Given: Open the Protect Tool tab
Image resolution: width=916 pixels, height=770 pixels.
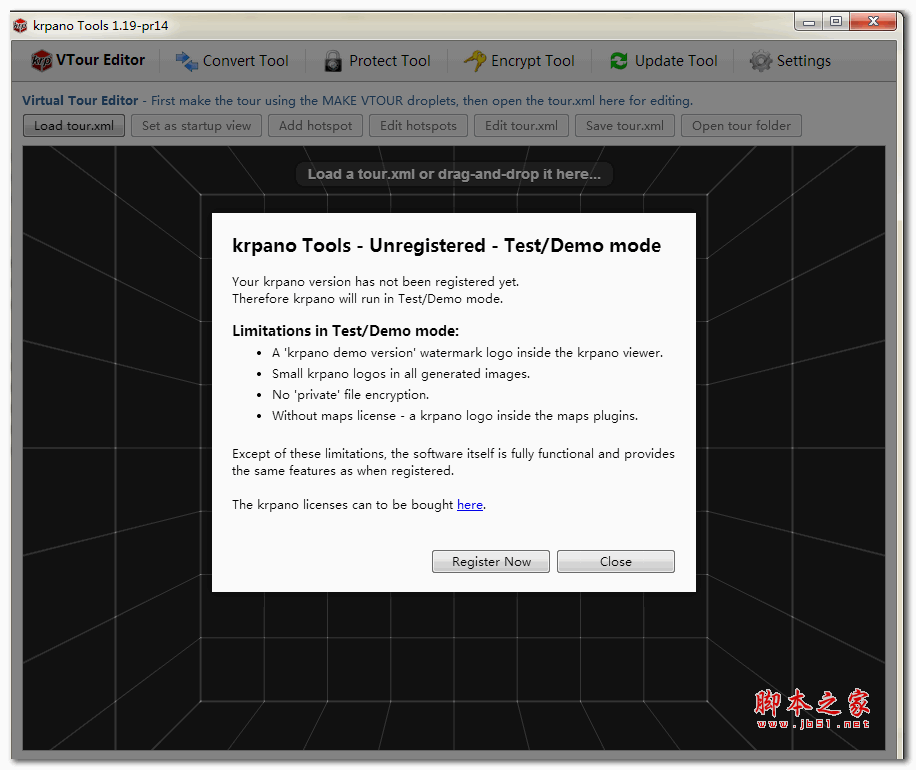Looking at the screenshot, I should [377, 61].
